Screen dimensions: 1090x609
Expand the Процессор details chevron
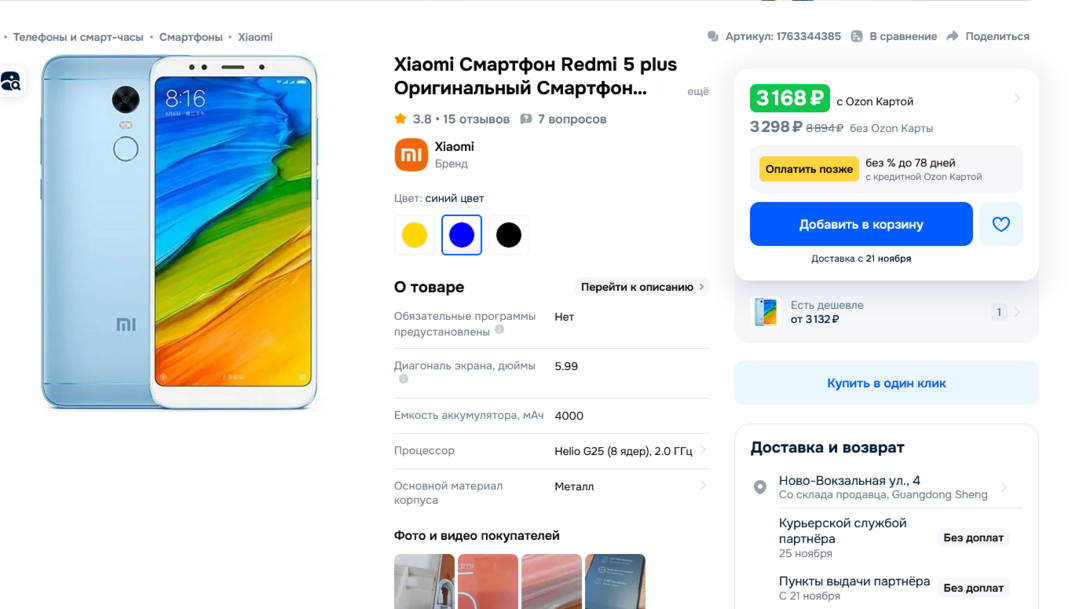(x=703, y=450)
